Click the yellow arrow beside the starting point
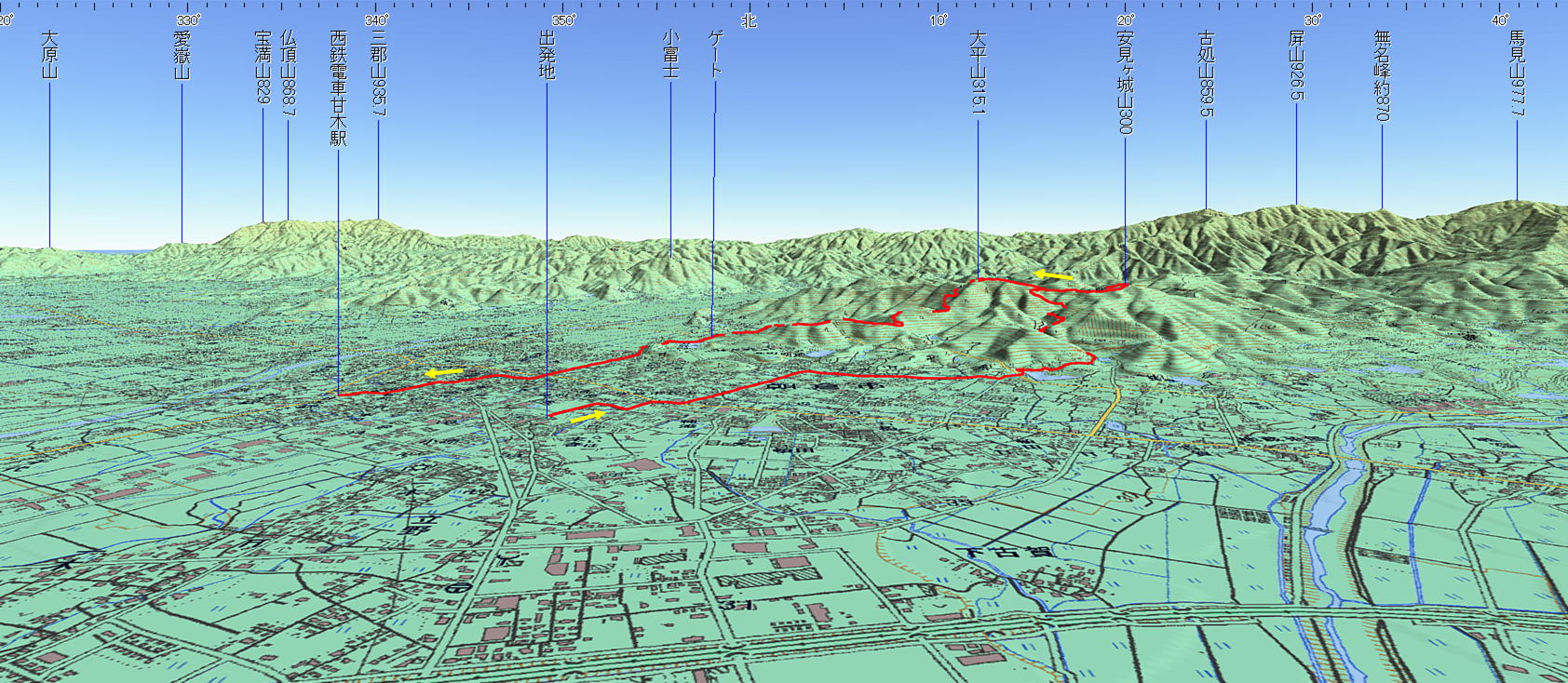The height and width of the screenshot is (683, 1568). tap(588, 417)
